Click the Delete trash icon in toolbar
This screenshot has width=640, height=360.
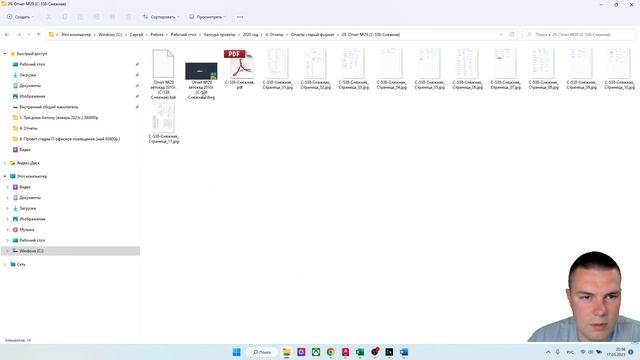coord(128,17)
